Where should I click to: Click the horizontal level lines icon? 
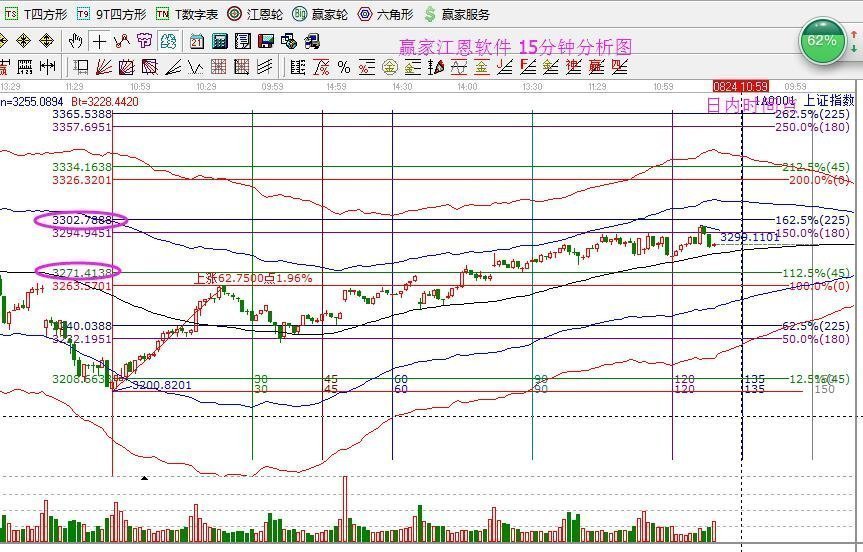[298, 67]
